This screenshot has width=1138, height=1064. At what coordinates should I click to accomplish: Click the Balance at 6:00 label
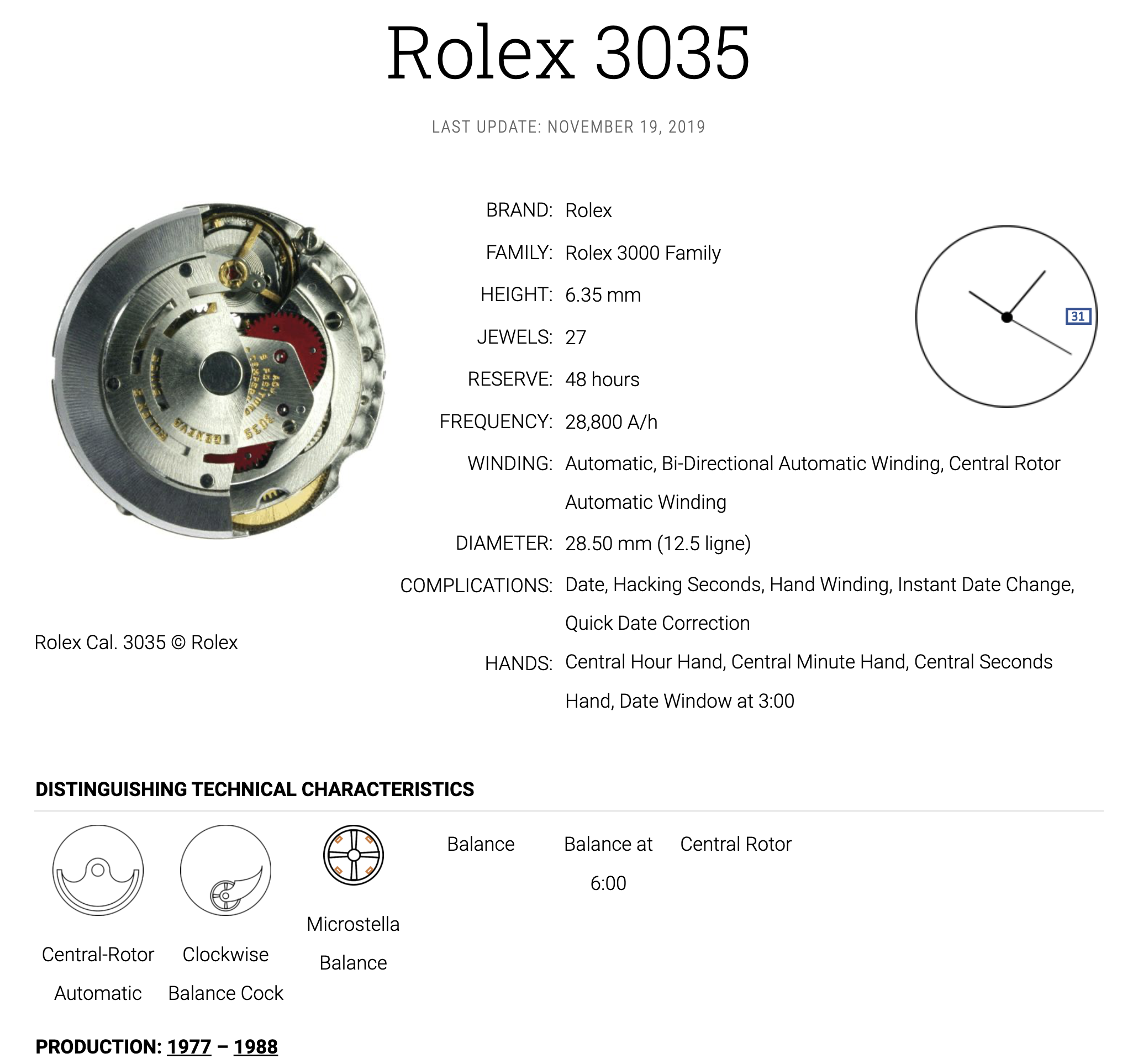pyautogui.click(x=608, y=863)
